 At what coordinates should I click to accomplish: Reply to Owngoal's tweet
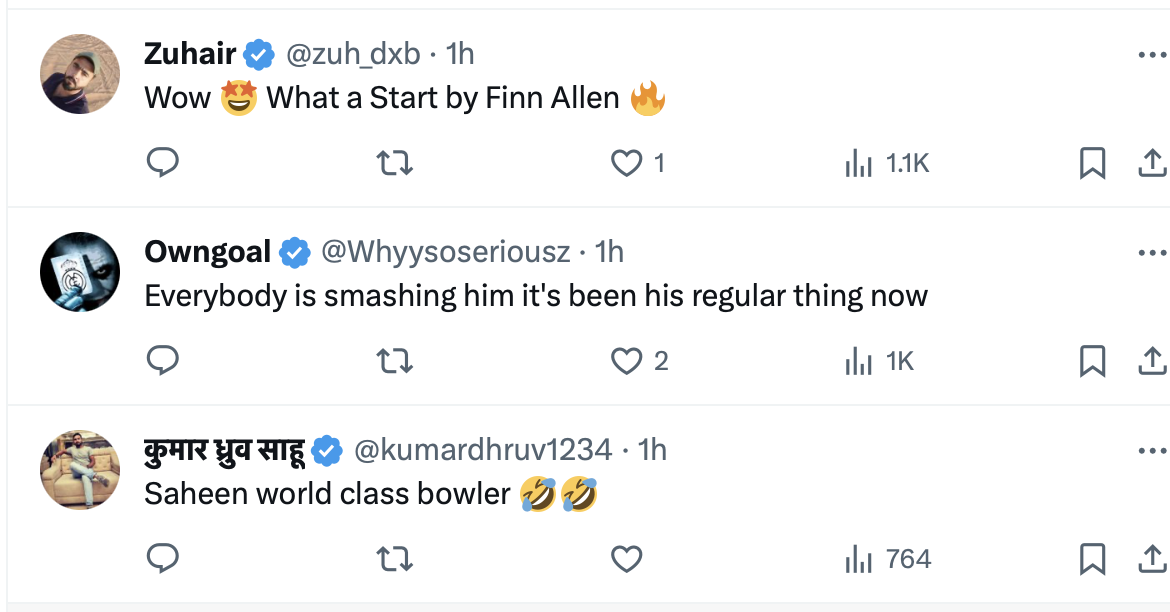point(162,361)
